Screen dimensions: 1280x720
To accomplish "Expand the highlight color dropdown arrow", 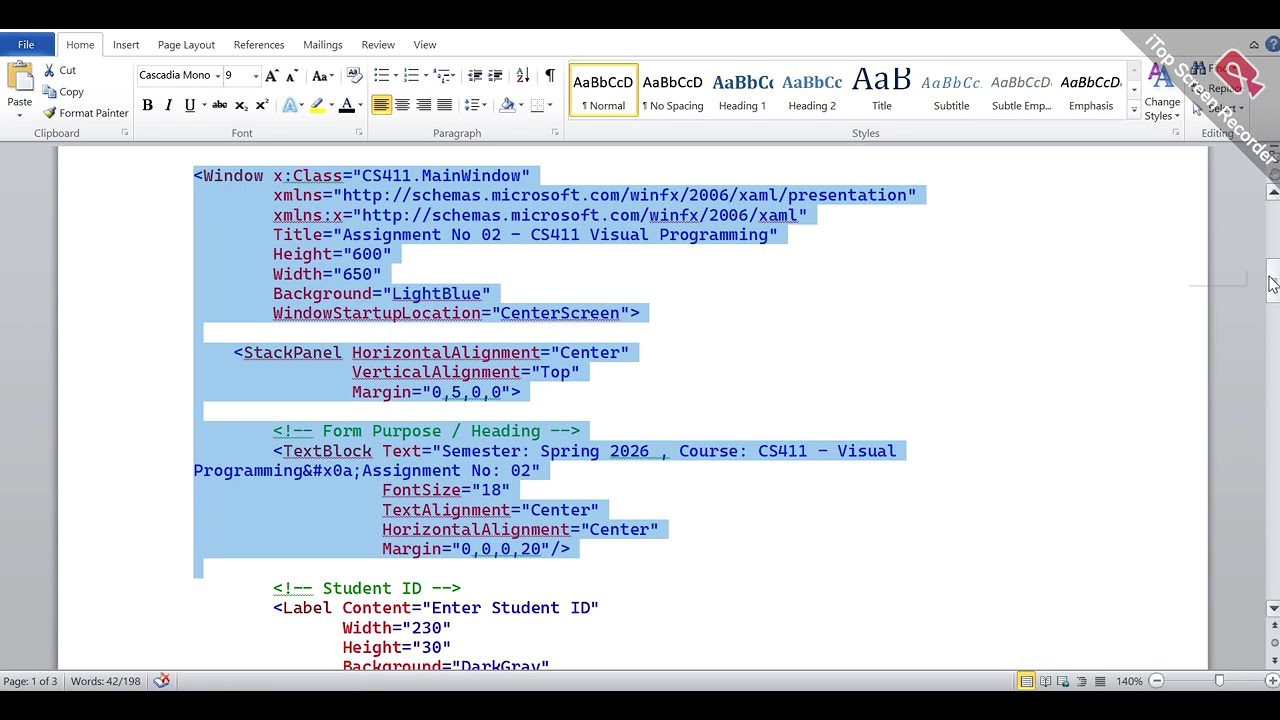I will point(331,105).
